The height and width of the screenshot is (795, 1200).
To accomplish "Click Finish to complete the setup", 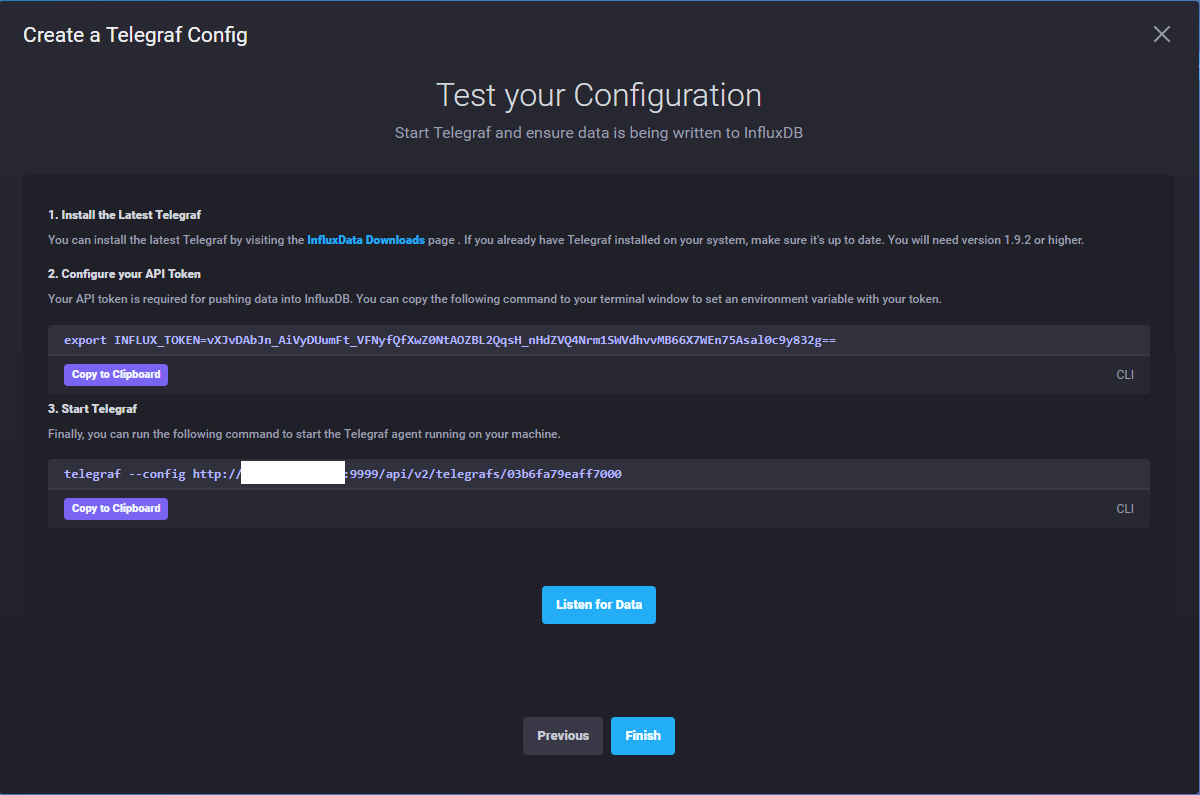I will 643,736.
